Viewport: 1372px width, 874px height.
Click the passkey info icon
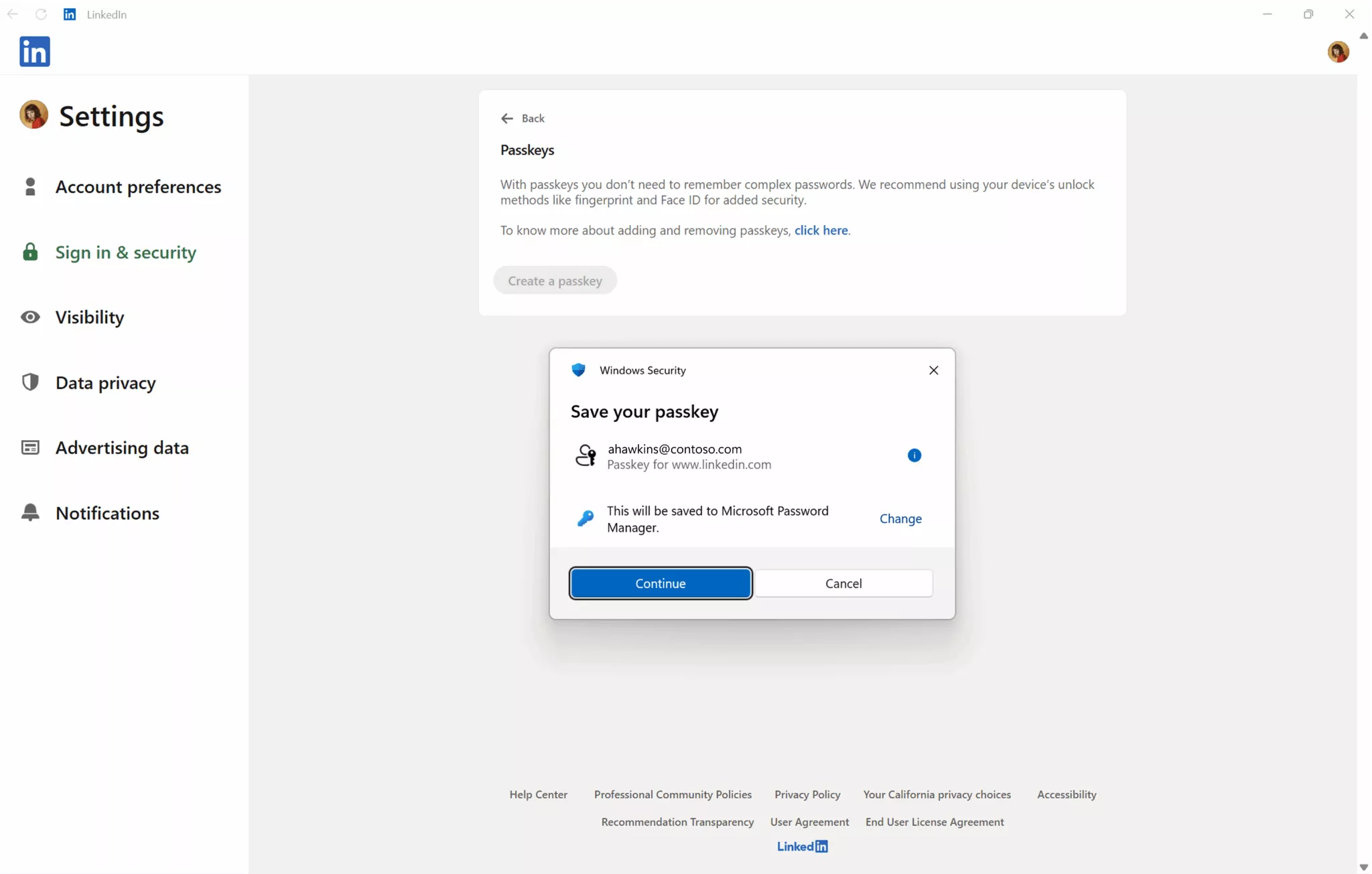[914, 455]
